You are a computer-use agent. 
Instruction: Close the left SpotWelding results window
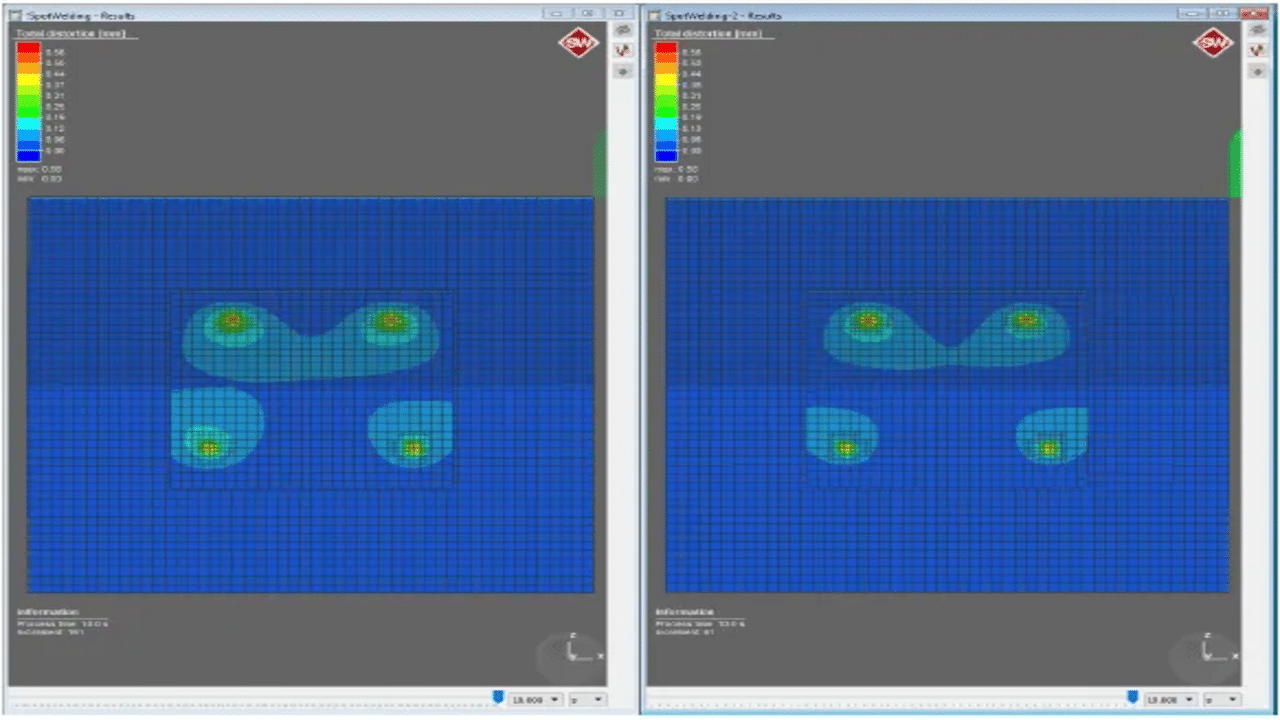(618, 14)
